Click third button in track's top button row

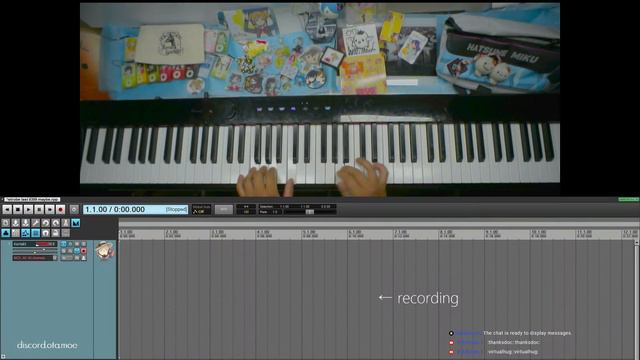click(77, 244)
